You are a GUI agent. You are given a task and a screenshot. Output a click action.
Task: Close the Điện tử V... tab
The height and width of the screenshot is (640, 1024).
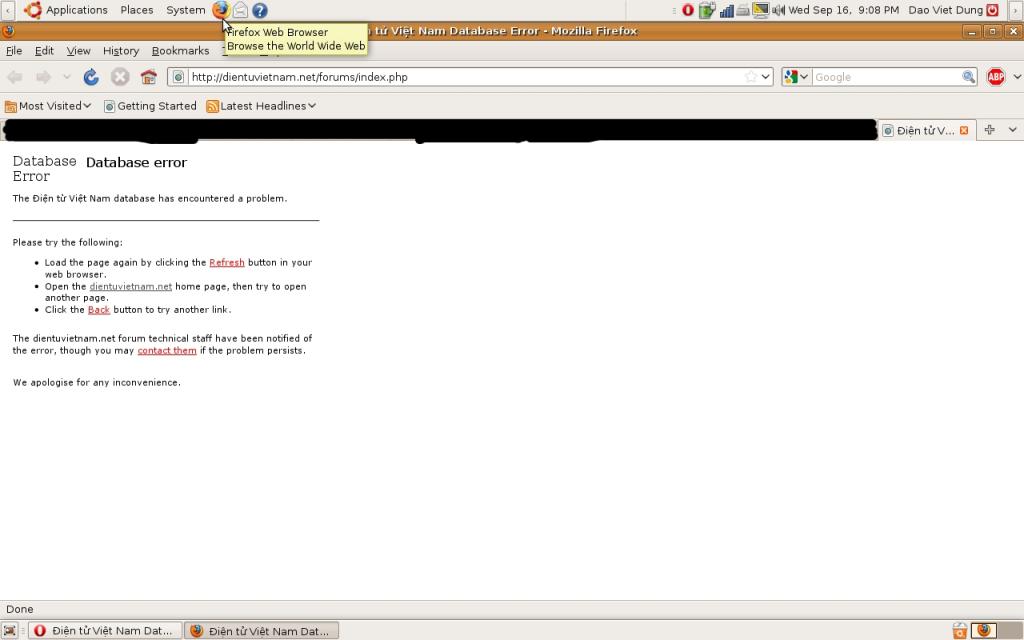coord(963,131)
